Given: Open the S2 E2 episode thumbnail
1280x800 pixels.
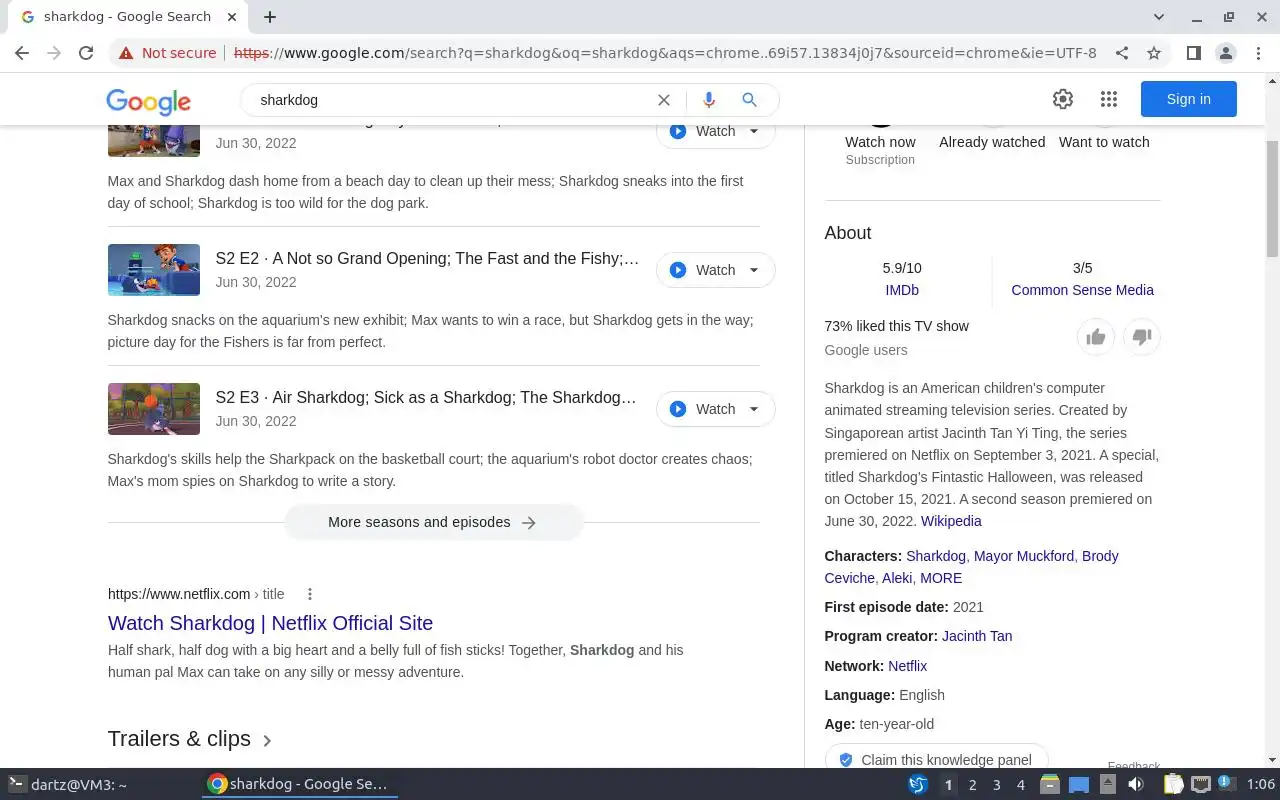Looking at the screenshot, I should coord(154,270).
